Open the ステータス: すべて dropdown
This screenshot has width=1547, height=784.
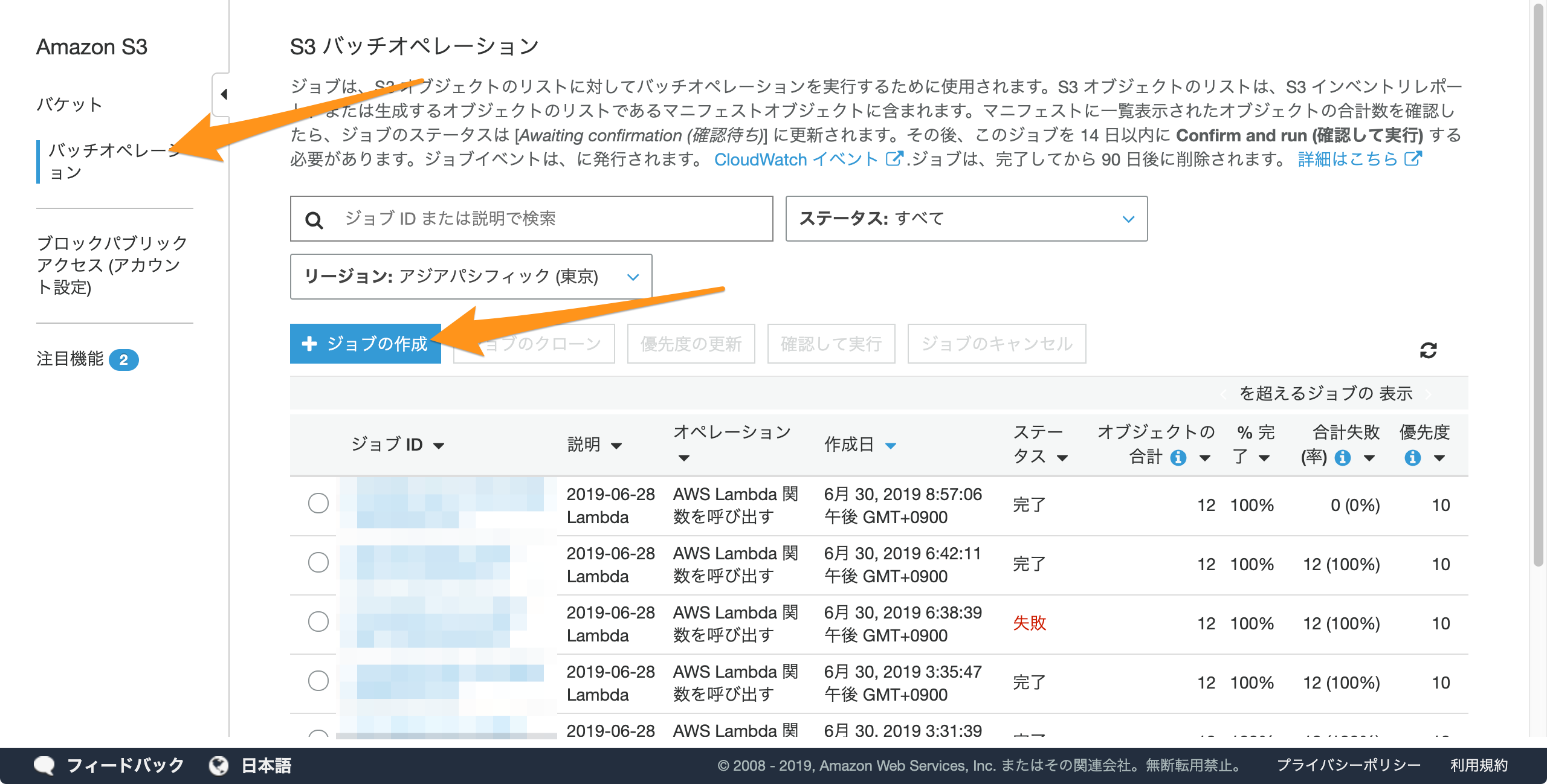pyautogui.click(x=966, y=219)
